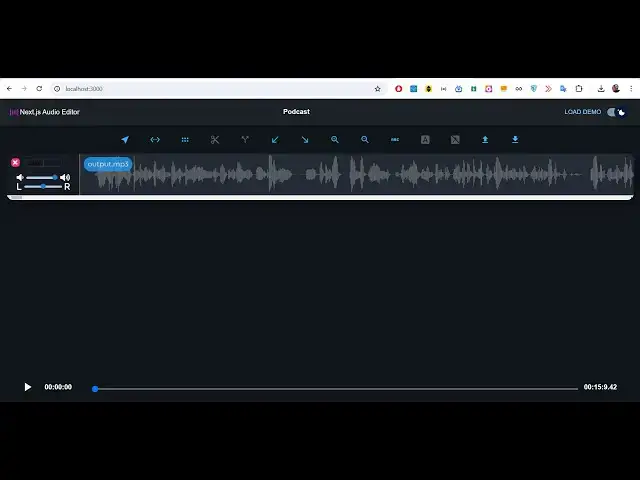This screenshot has height=480, width=640.
Task: Click the boxed letter A icon
Action: click(425, 140)
